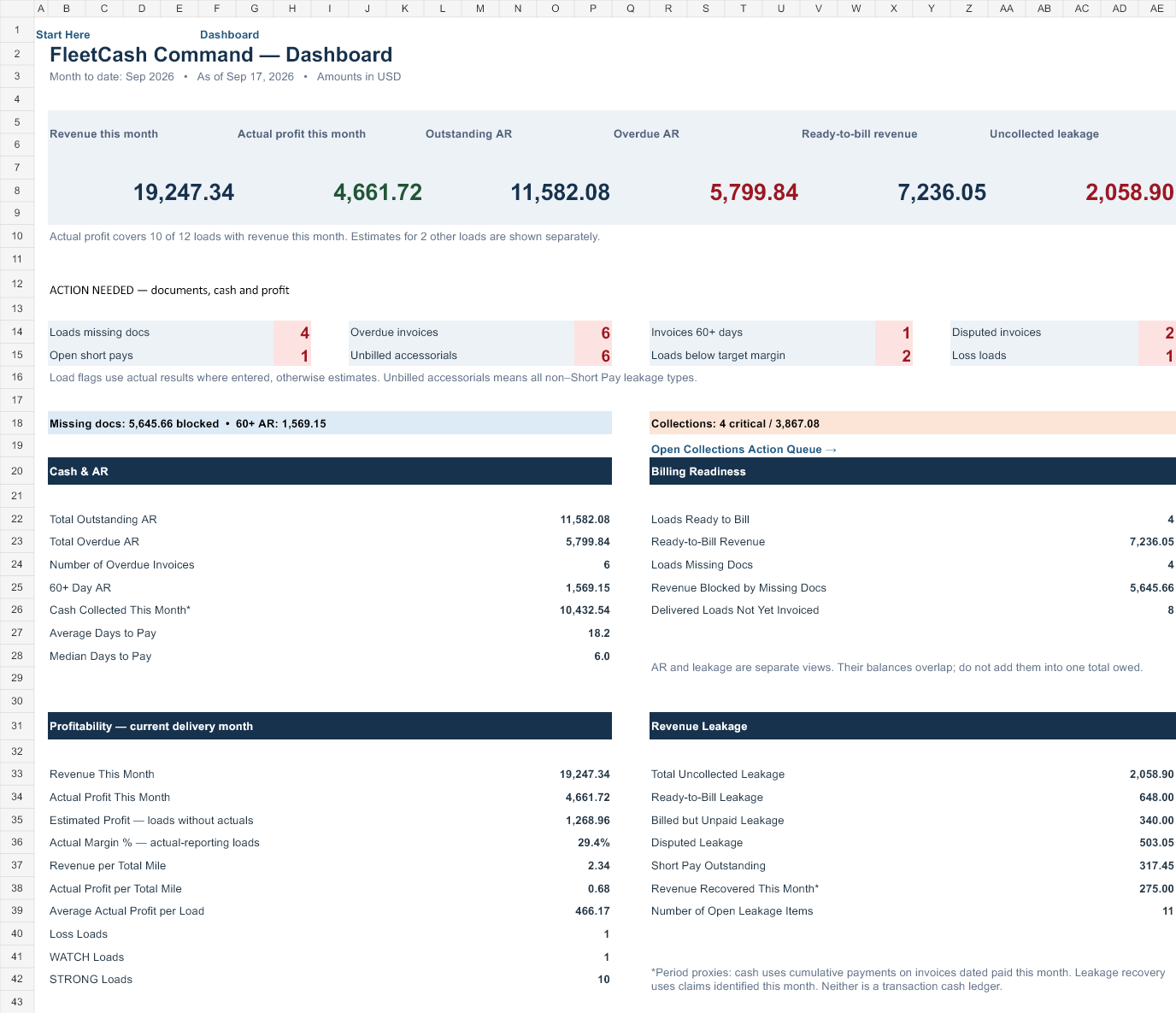Select the Collections critical summary banner
The height and width of the screenshot is (1013, 1176).
[x=913, y=423]
